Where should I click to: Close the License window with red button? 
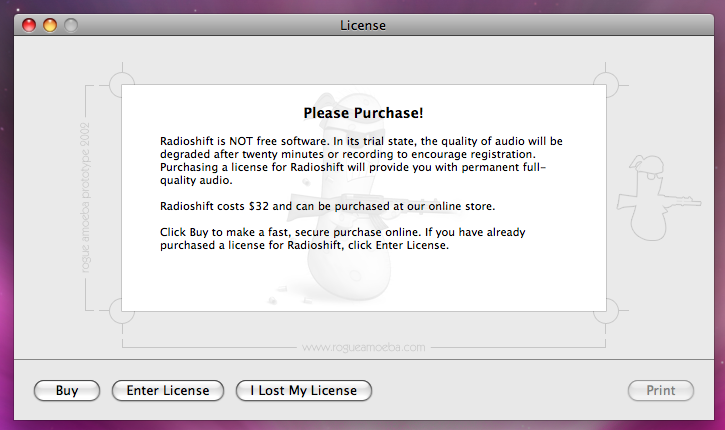pos(29,25)
